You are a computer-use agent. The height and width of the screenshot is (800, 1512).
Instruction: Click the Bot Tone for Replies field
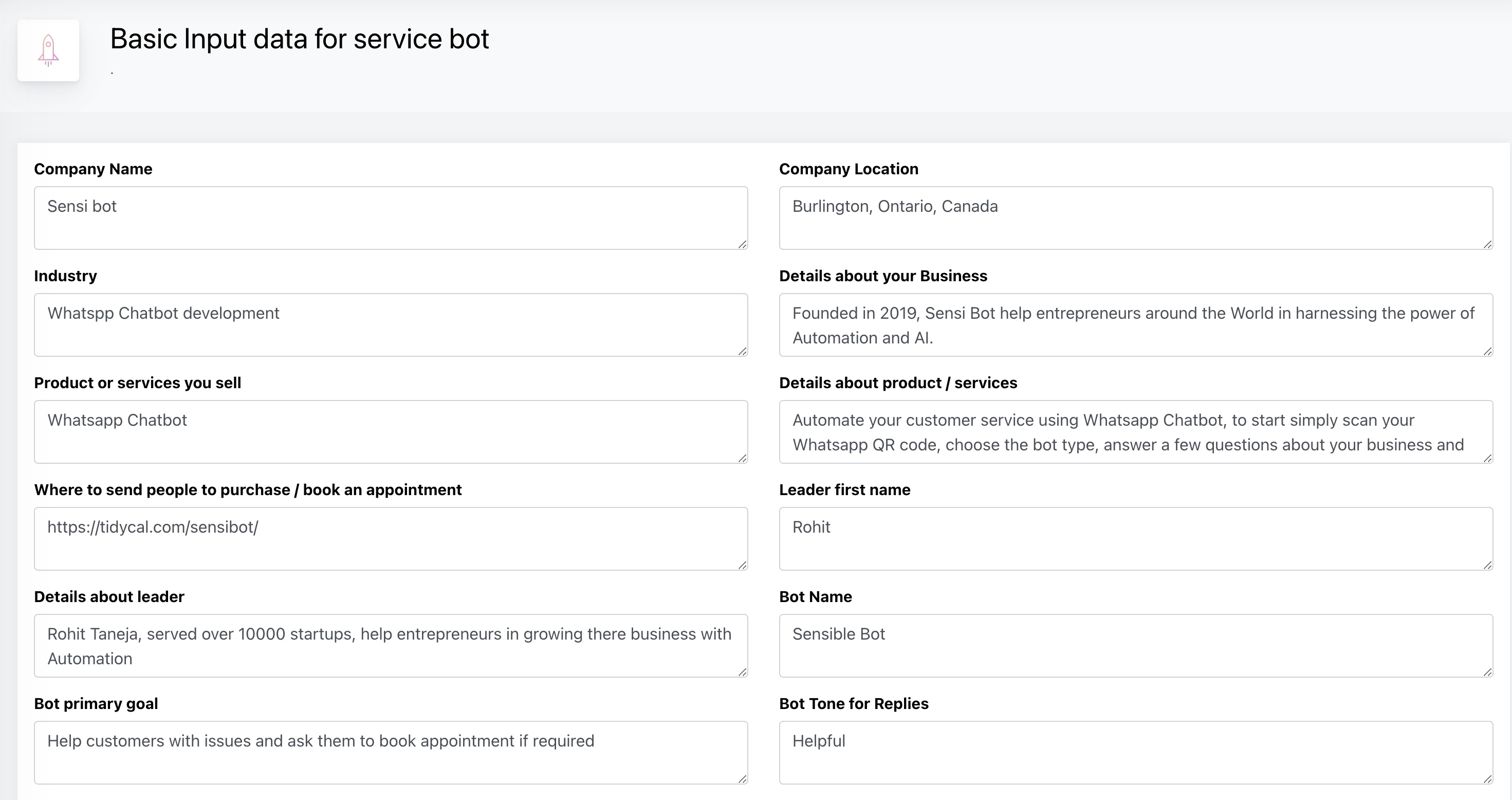coord(1135,752)
